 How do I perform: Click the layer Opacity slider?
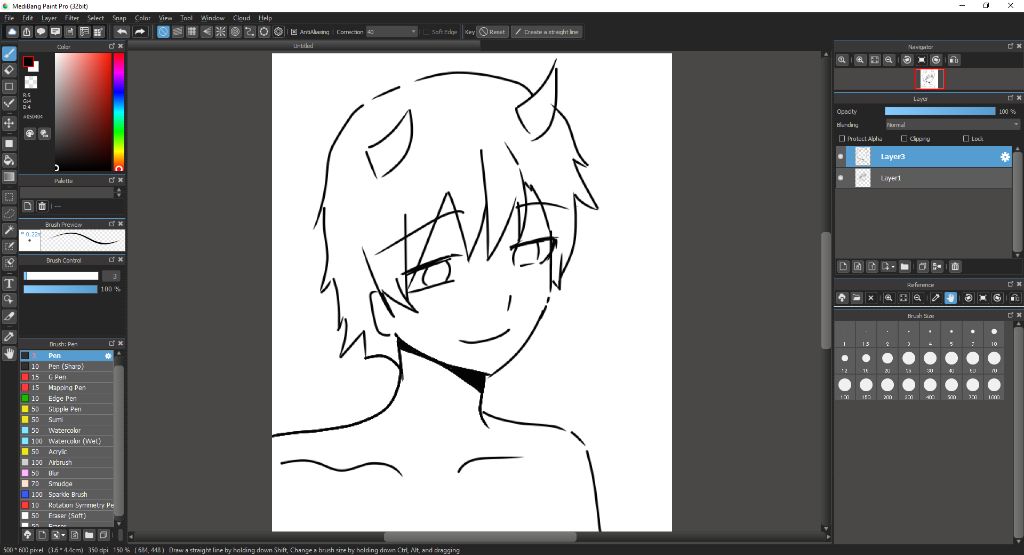tap(940, 112)
